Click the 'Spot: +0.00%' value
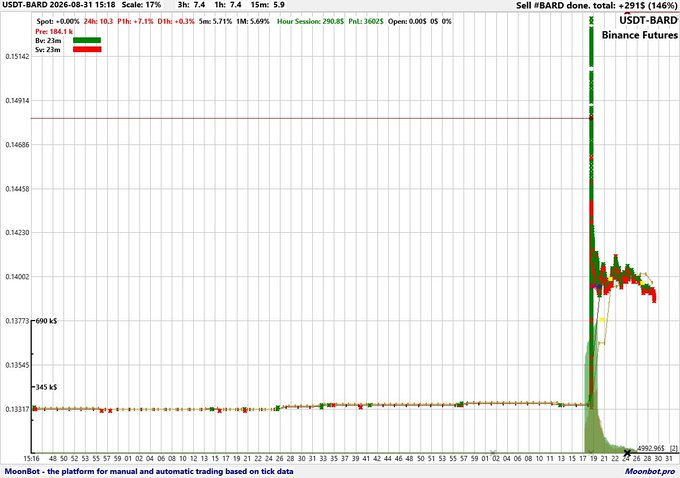 (58, 21)
